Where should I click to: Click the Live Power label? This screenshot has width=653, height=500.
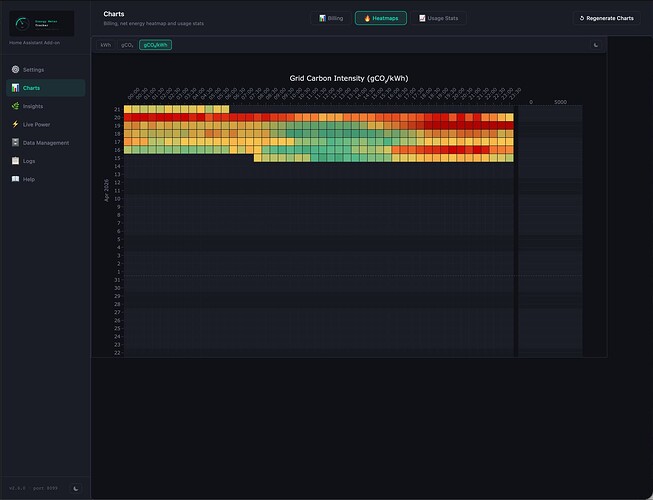coord(36,124)
